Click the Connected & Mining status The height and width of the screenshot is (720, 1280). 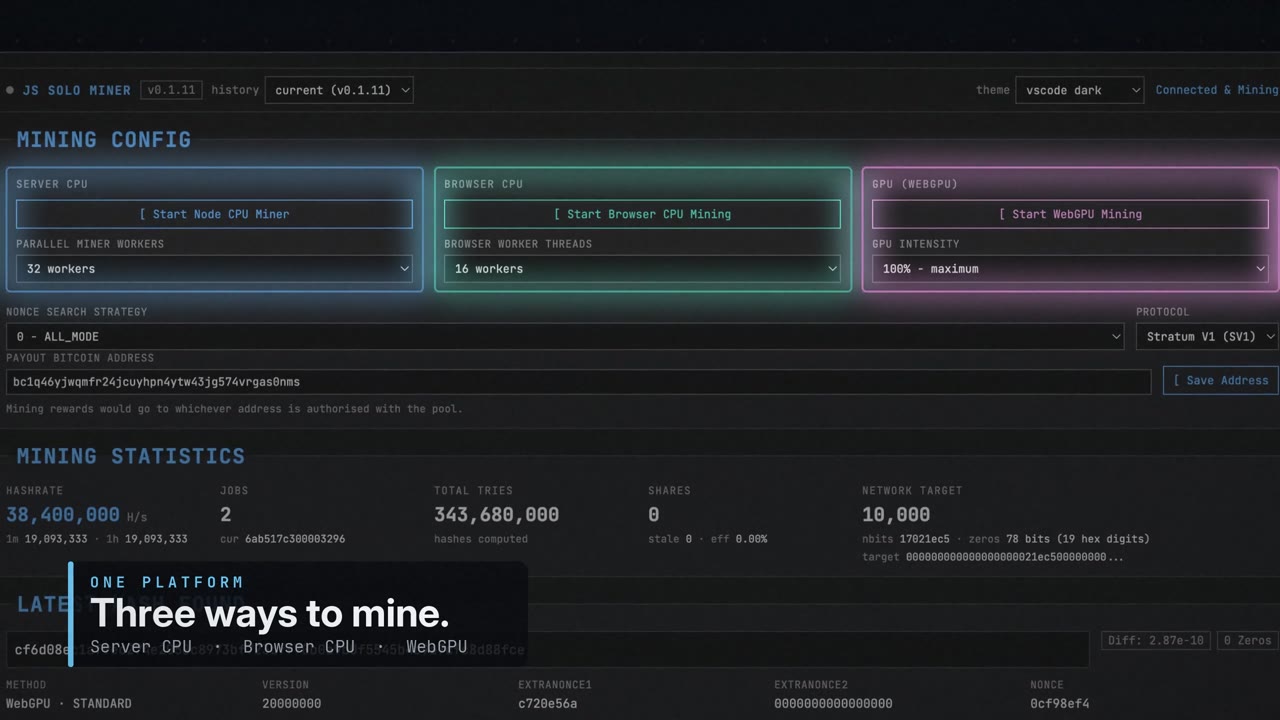pos(1217,90)
